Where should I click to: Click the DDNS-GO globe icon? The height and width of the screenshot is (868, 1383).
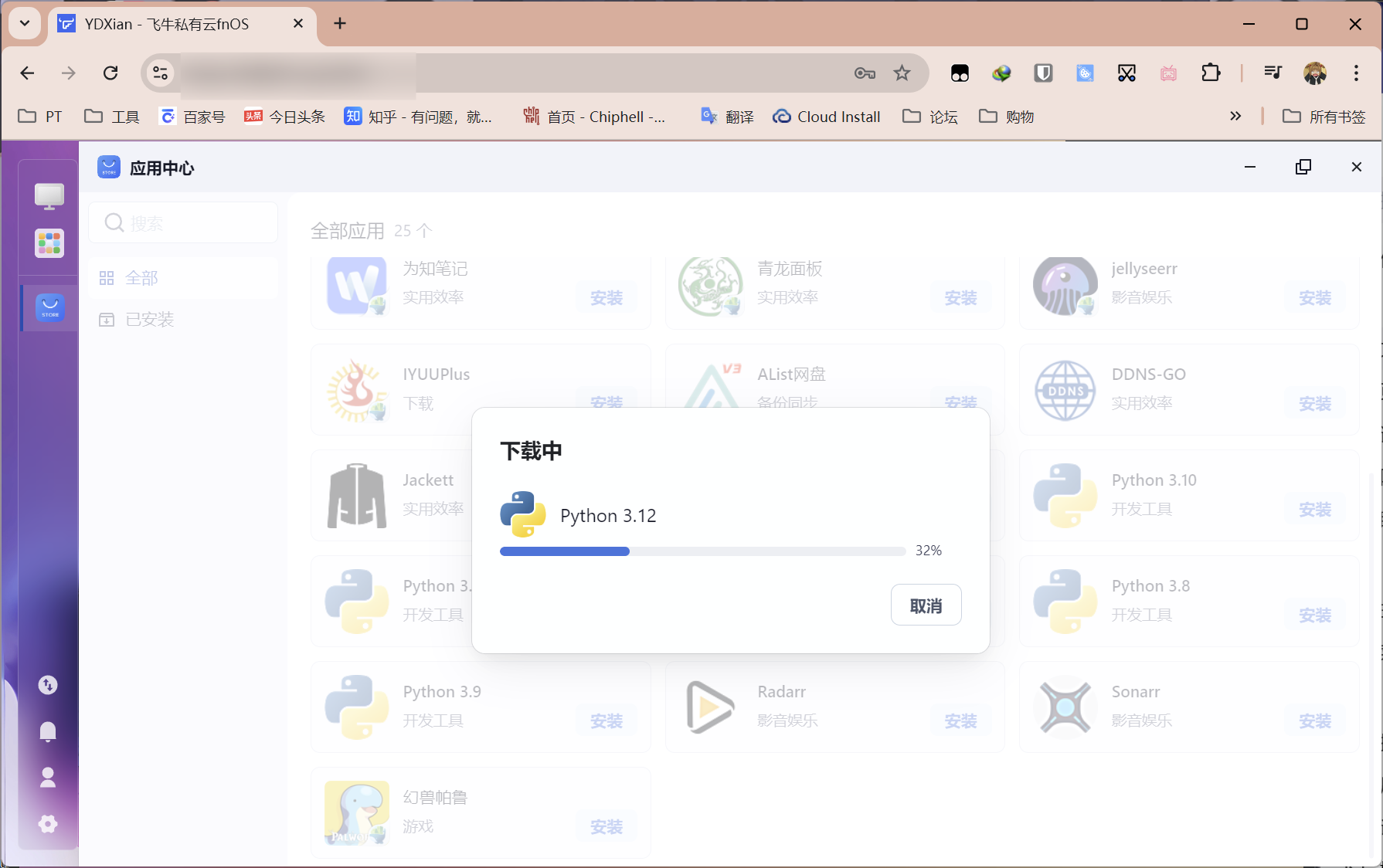tap(1065, 391)
